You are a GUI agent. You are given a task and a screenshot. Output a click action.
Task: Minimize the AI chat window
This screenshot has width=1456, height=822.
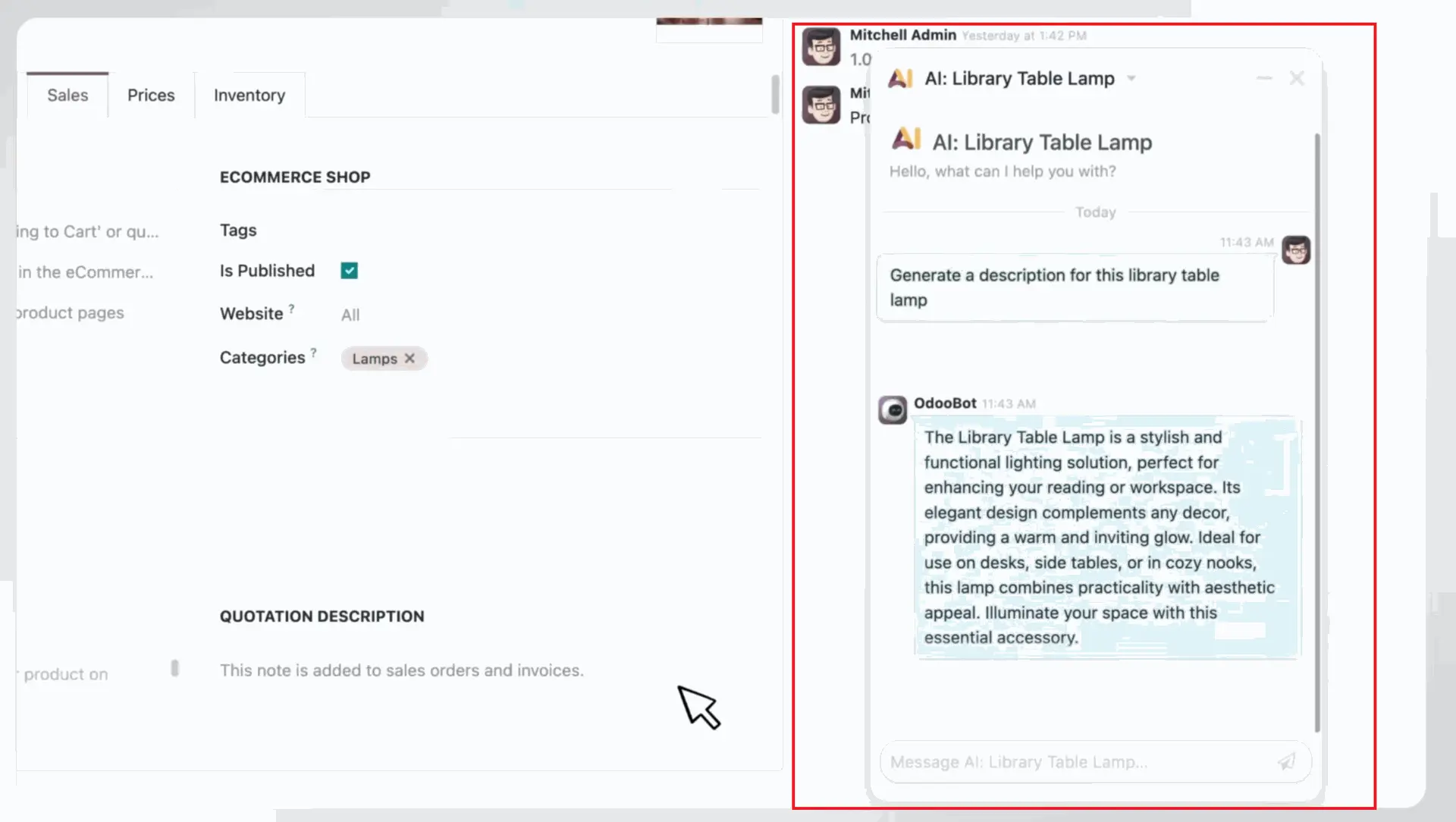pyautogui.click(x=1264, y=78)
